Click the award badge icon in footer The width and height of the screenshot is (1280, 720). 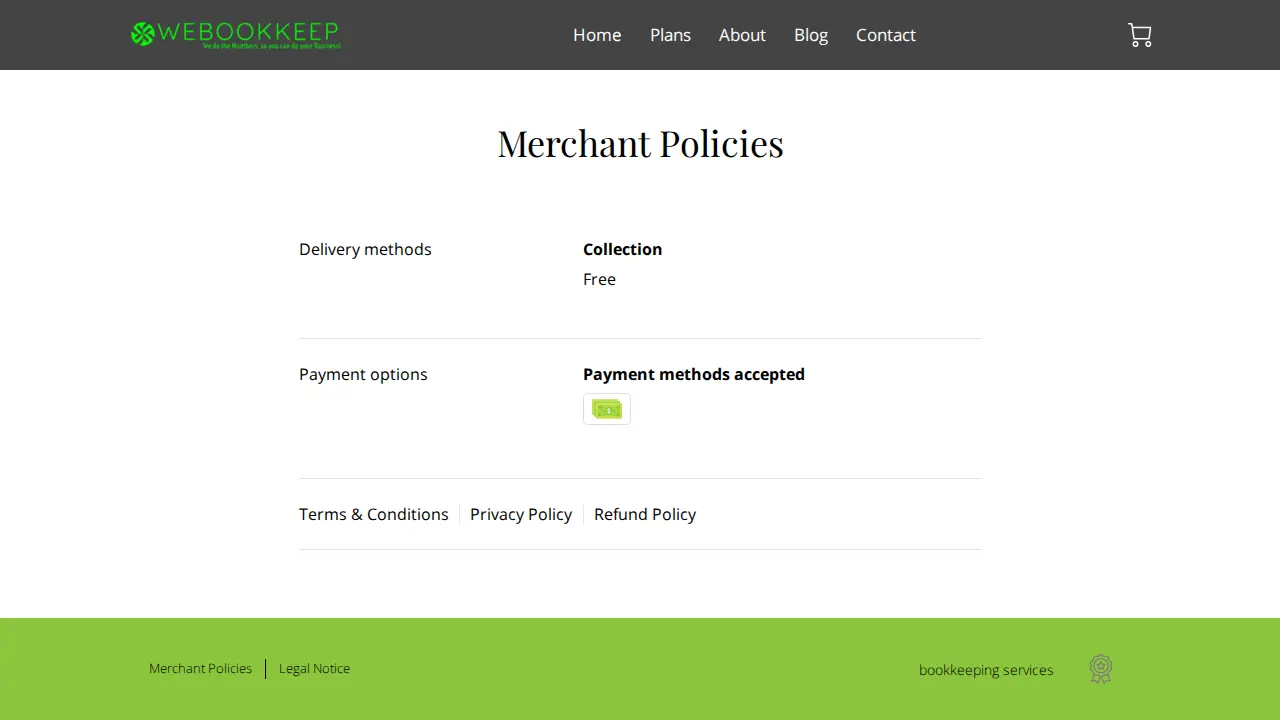[x=1101, y=669]
